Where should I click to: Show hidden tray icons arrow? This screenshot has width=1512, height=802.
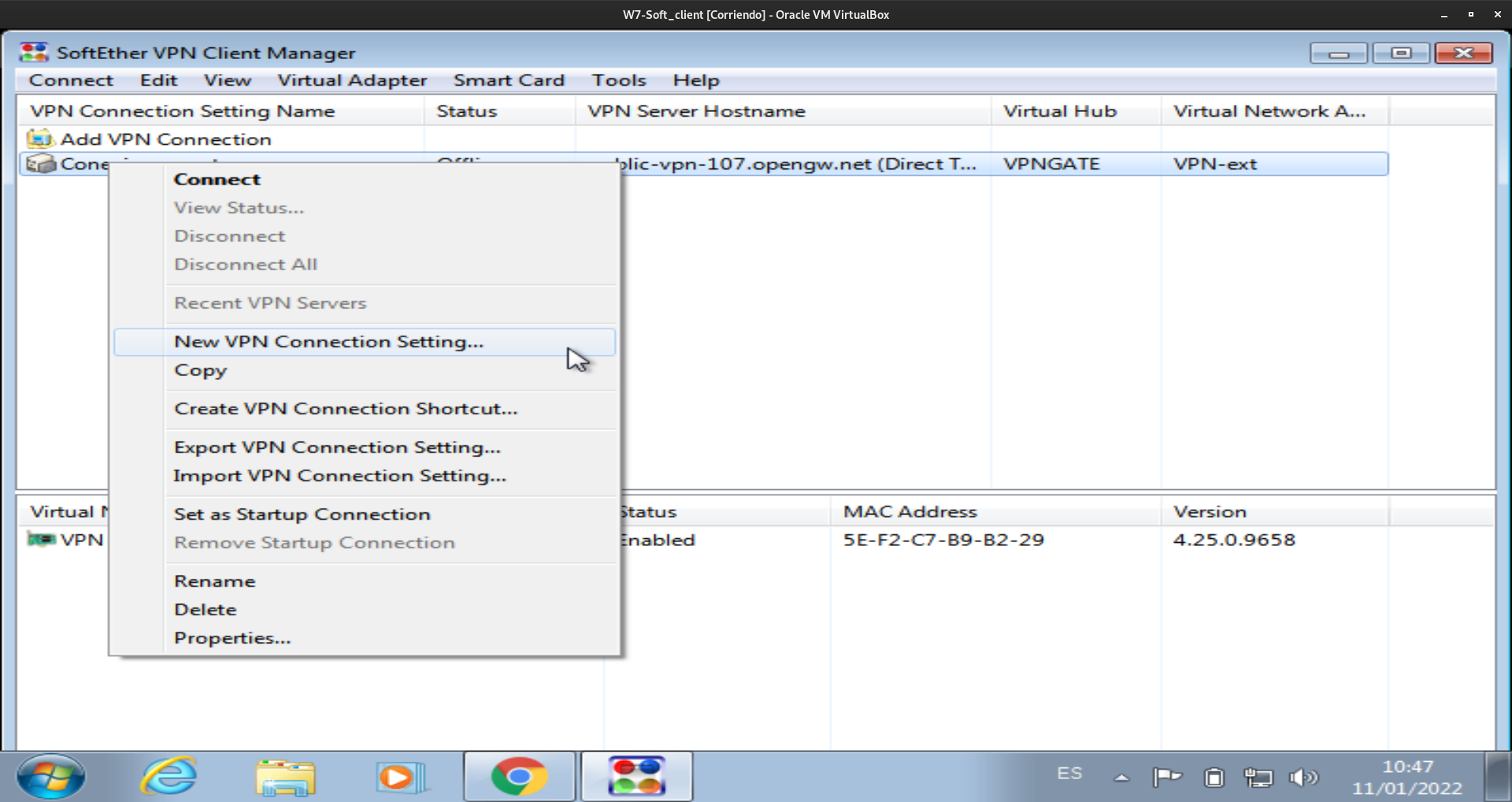coord(1121,778)
